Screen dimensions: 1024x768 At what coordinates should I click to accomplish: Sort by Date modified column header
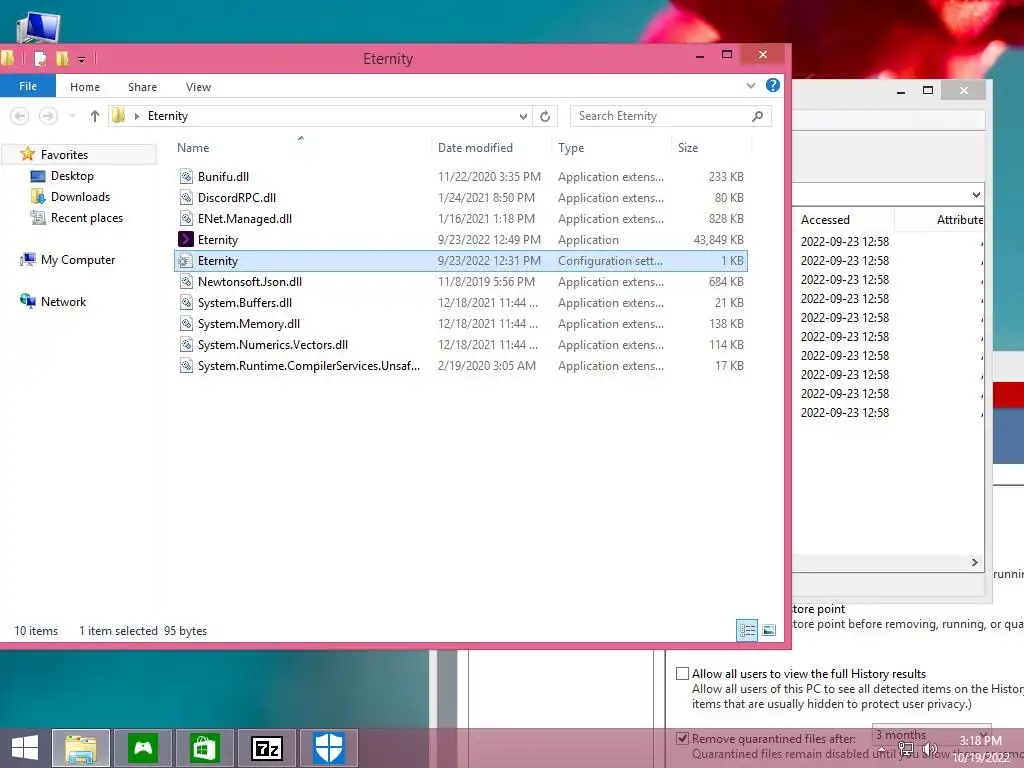pyautogui.click(x=475, y=148)
